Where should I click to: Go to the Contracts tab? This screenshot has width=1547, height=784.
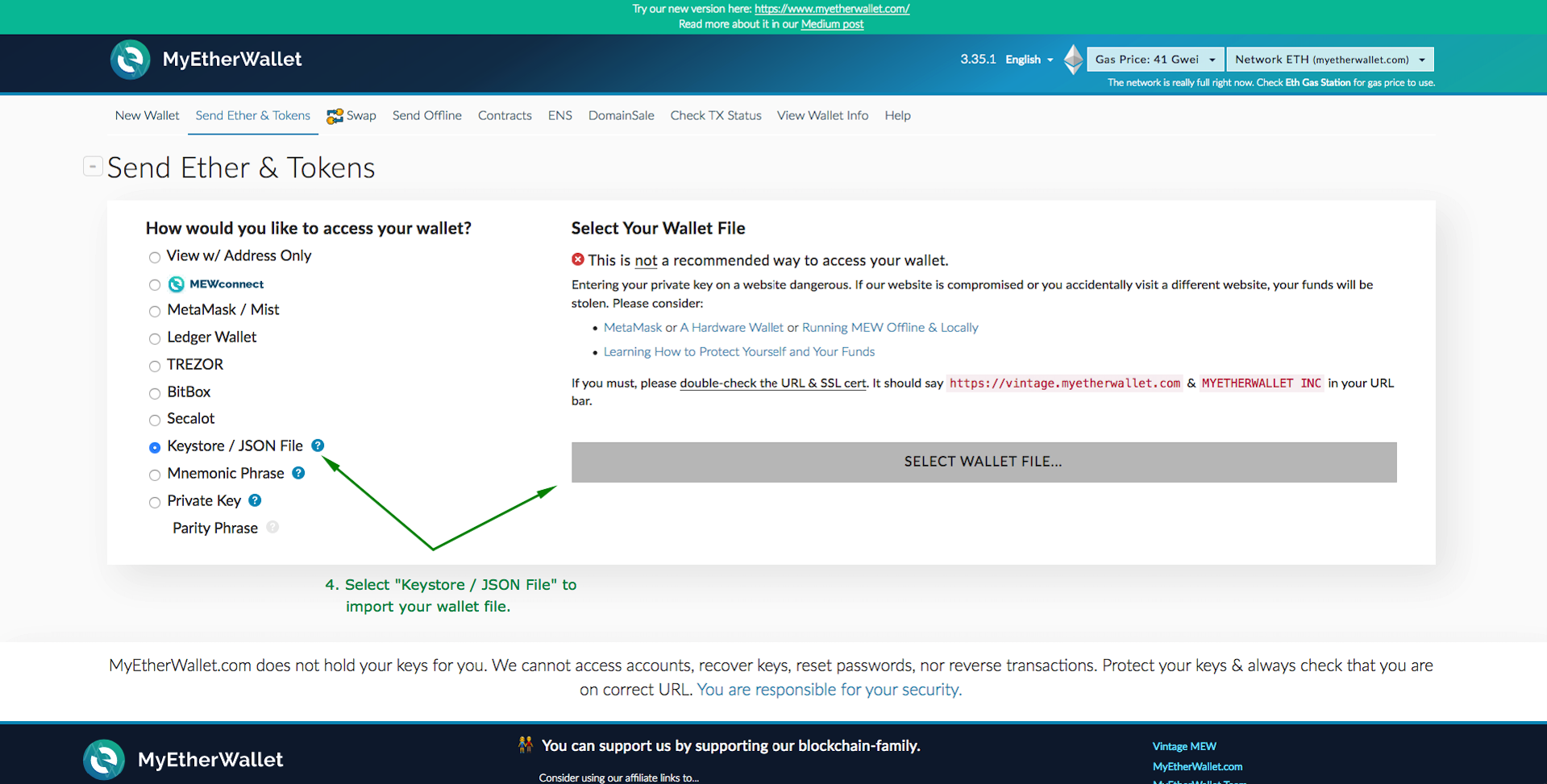click(x=505, y=115)
